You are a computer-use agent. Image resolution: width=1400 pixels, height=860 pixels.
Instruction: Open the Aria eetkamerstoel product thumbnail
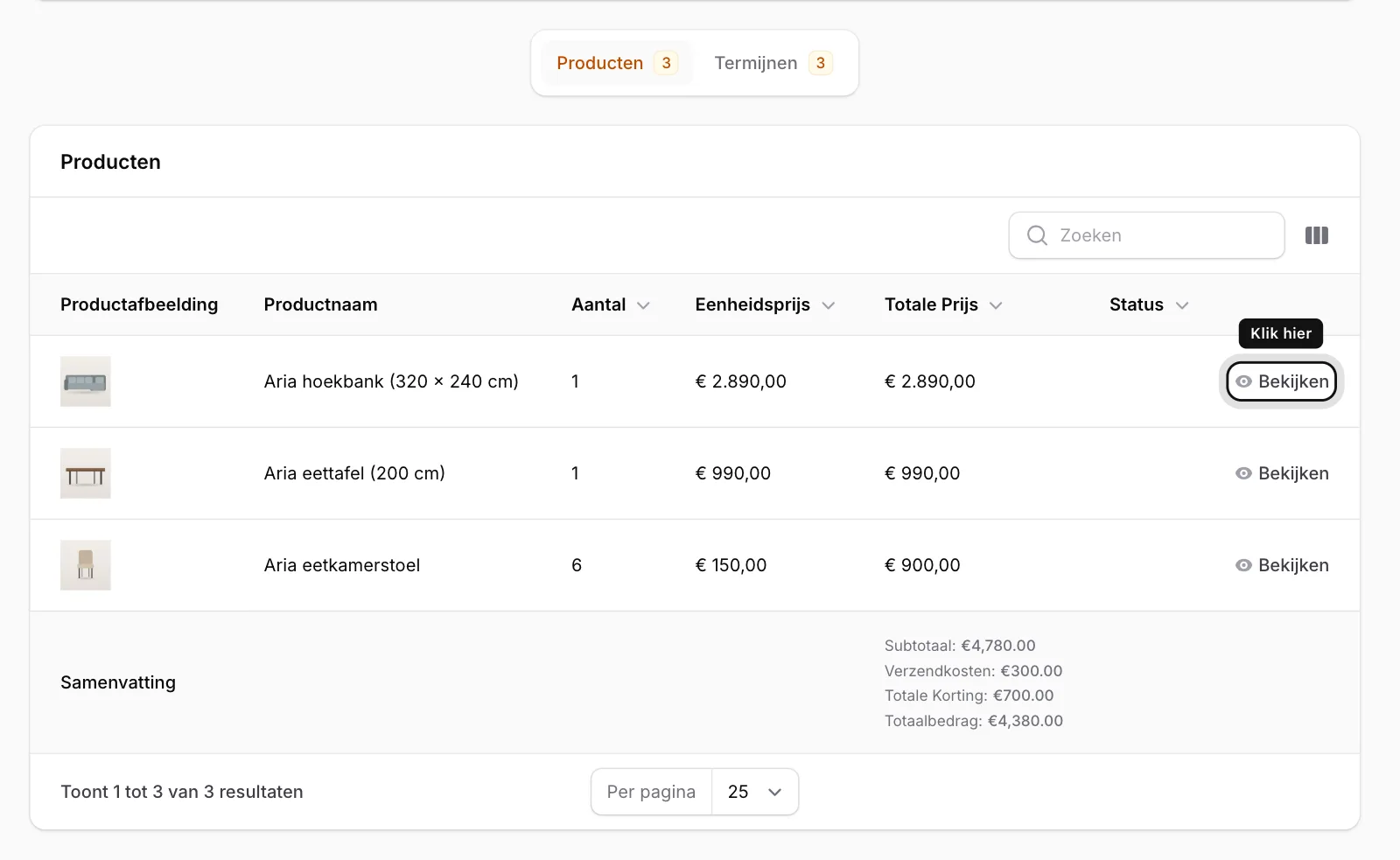click(86, 565)
